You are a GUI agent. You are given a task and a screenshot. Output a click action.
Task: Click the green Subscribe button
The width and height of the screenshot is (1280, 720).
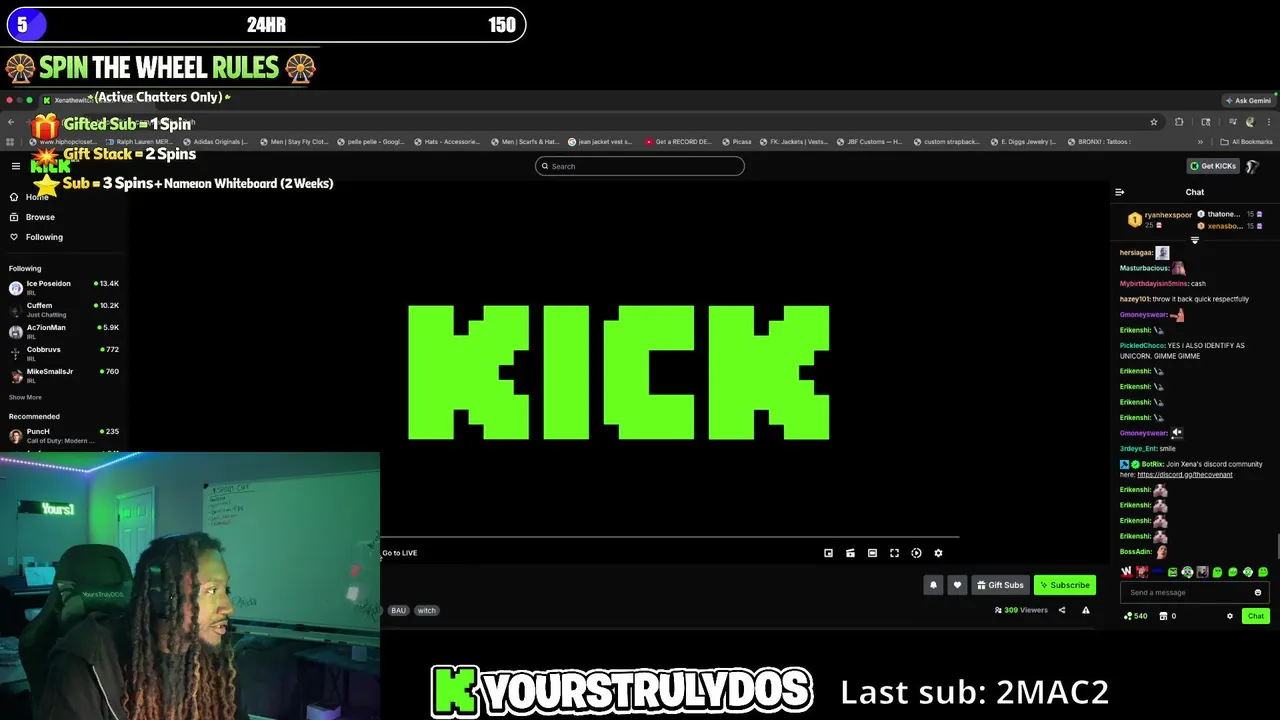tap(1065, 585)
